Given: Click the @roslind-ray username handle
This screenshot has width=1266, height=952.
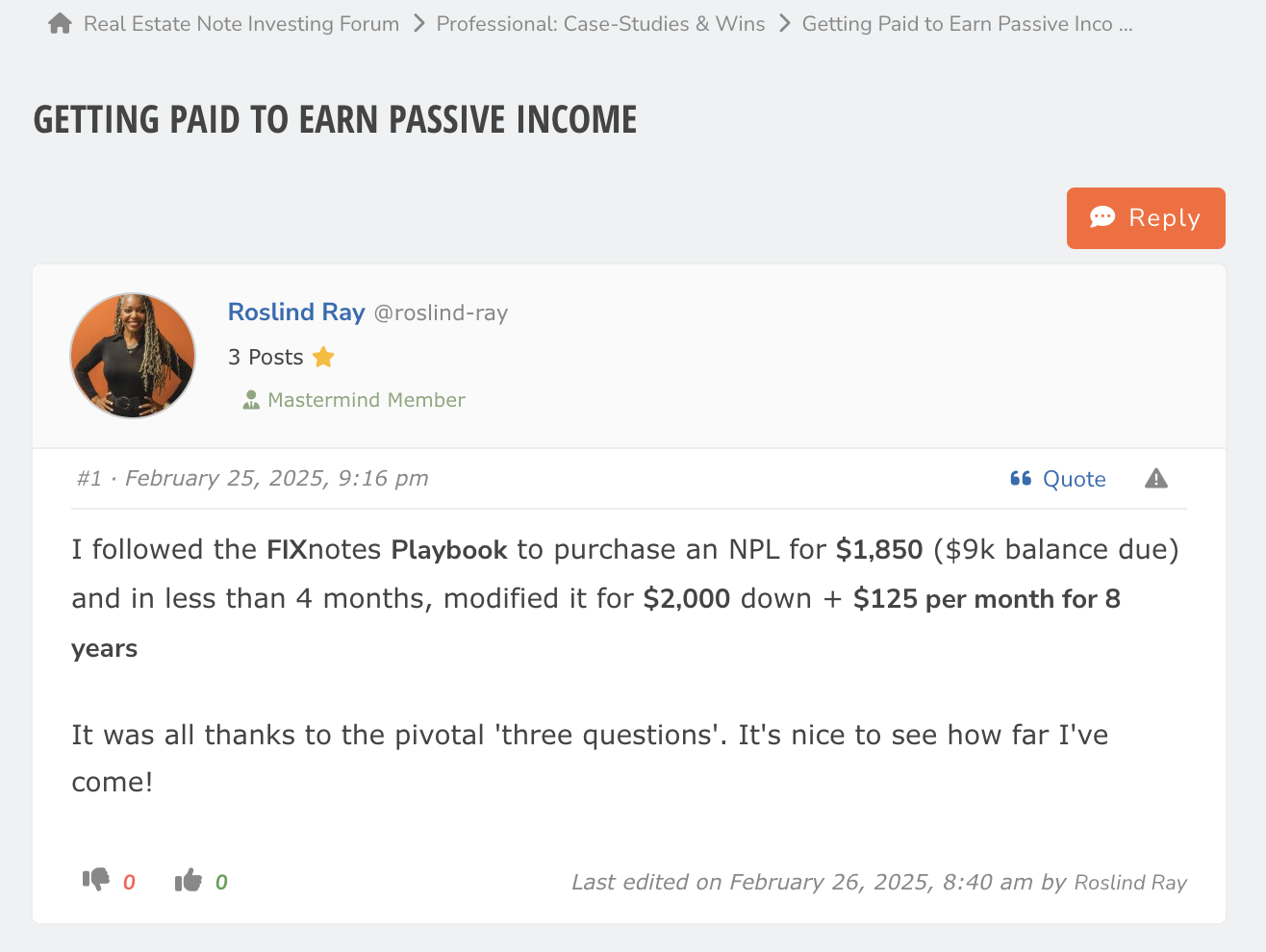Looking at the screenshot, I should pos(441,313).
